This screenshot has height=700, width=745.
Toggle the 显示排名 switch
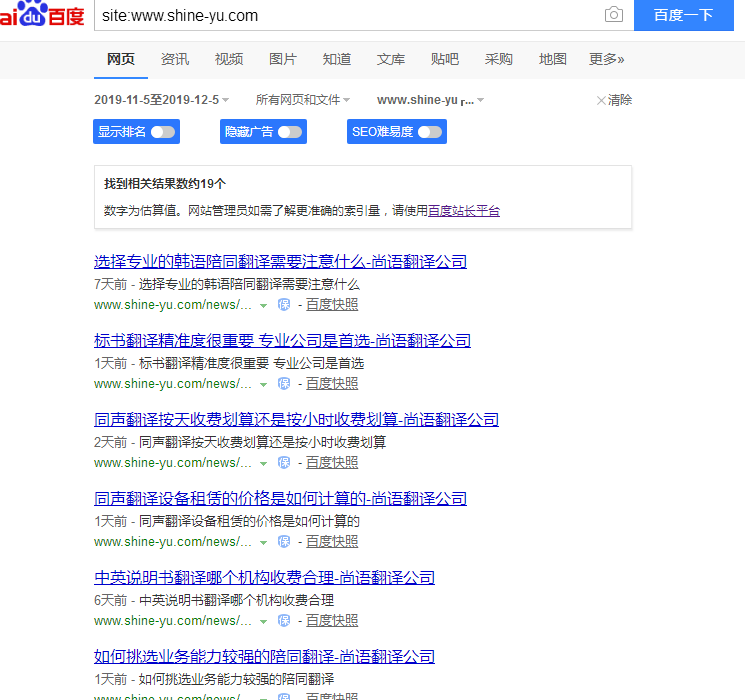click(x=163, y=132)
